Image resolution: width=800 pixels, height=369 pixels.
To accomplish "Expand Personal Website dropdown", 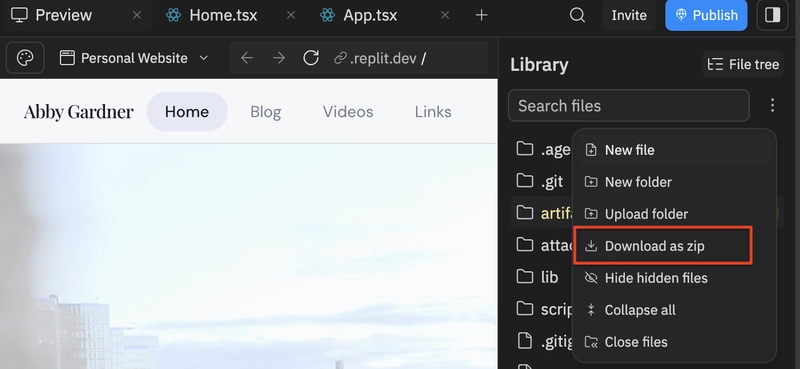I will point(134,58).
